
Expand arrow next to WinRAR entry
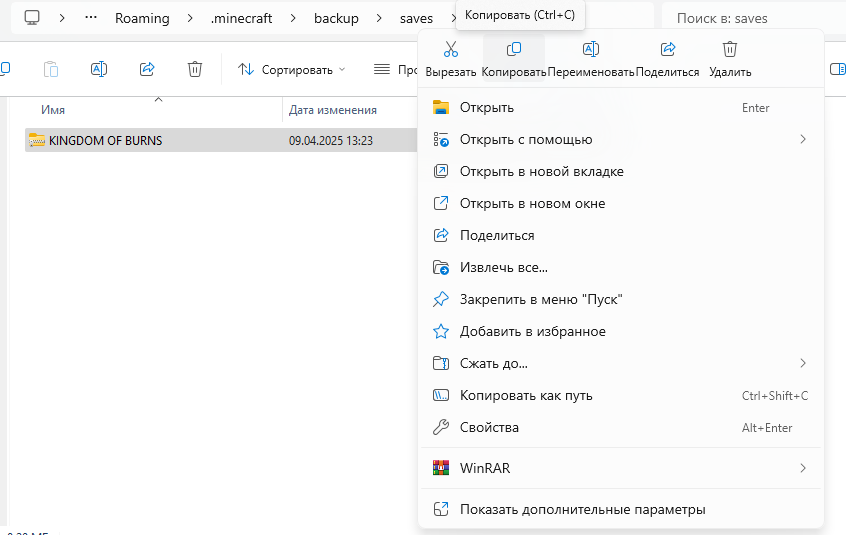pos(803,468)
